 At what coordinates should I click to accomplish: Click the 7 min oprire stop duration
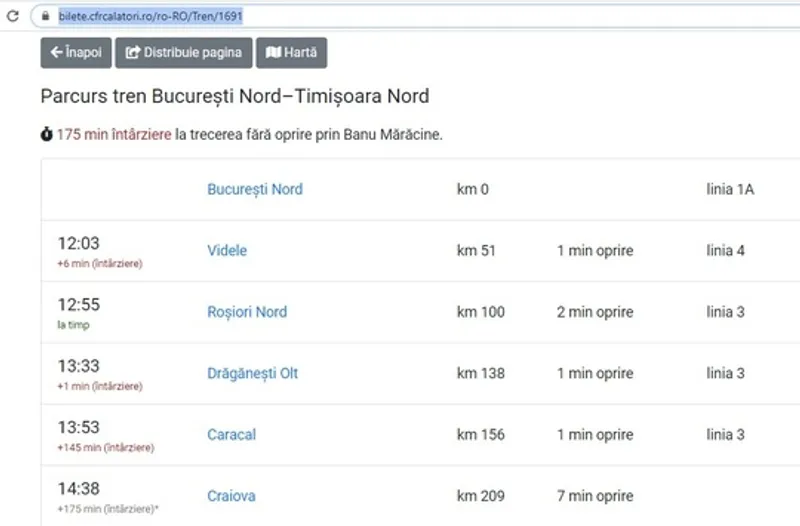coord(595,496)
